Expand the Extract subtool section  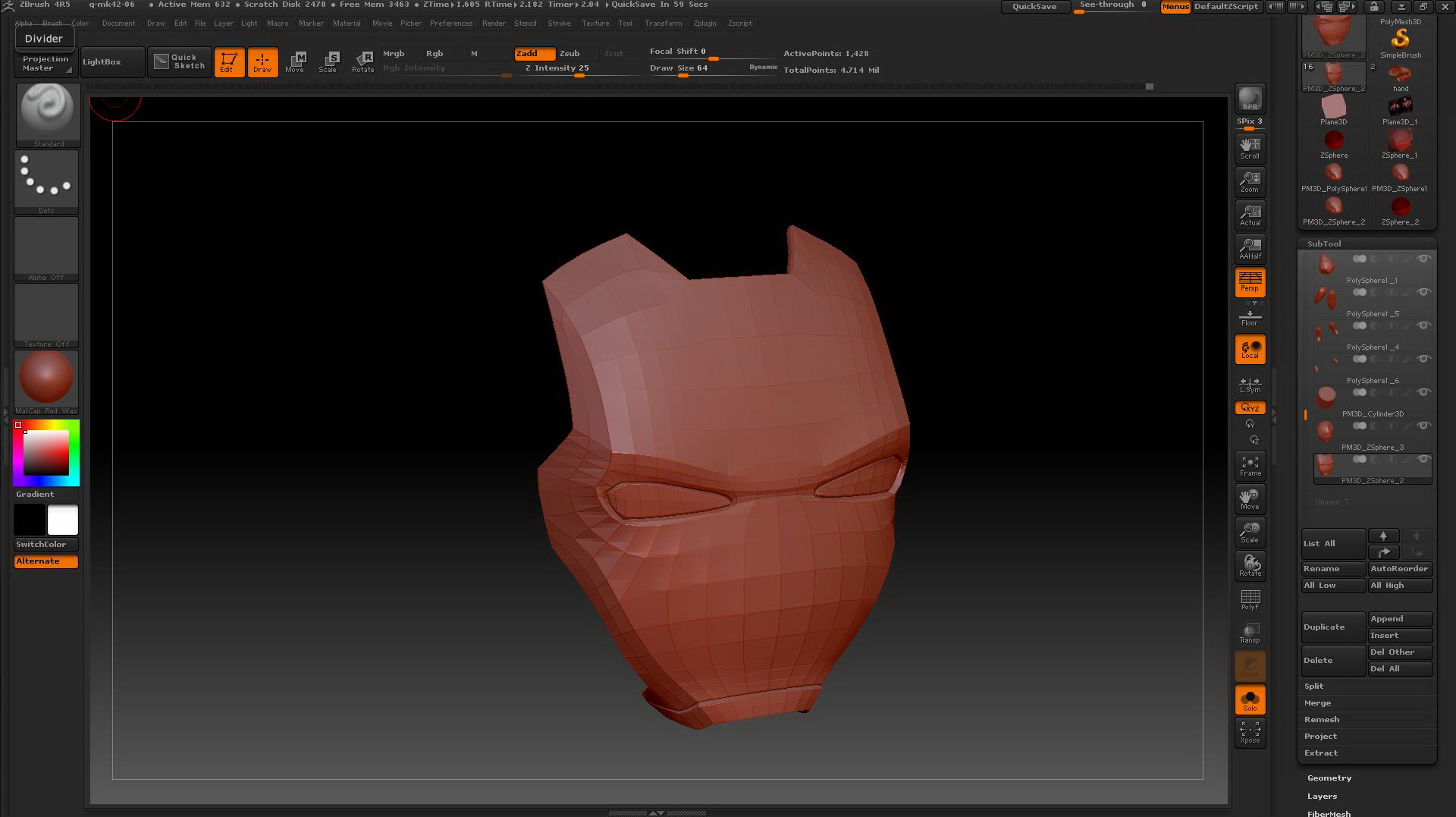pyautogui.click(x=1320, y=753)
